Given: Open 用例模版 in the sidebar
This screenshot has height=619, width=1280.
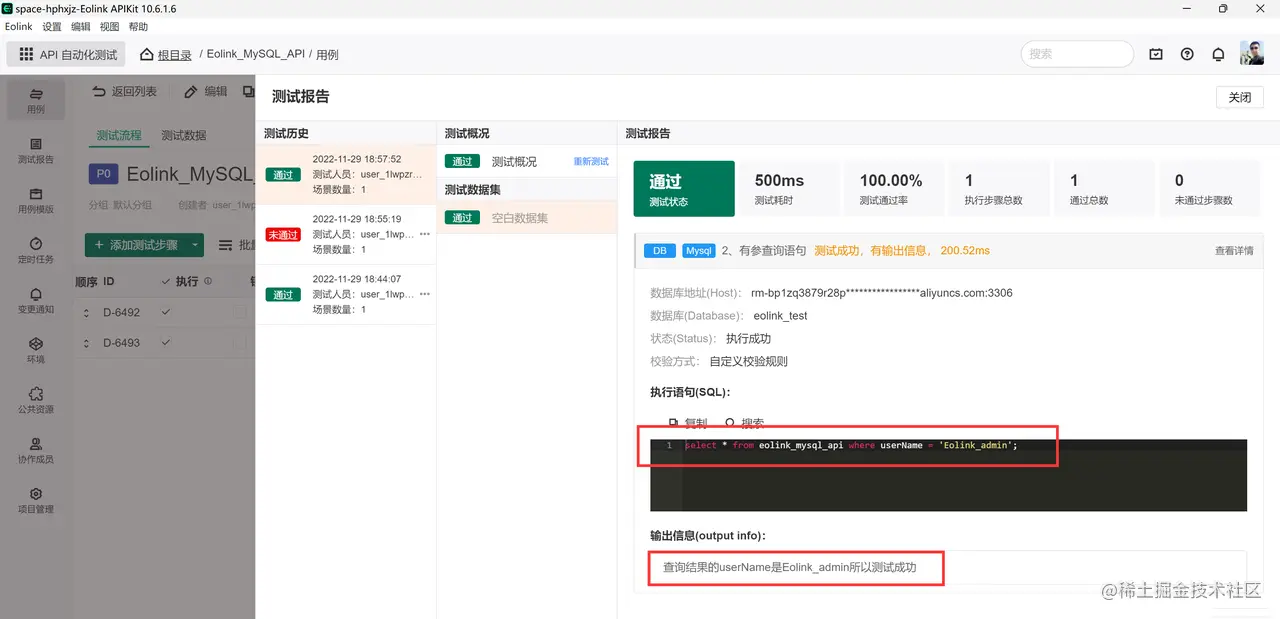Looking at the screenshot, I should coord(36,201).
